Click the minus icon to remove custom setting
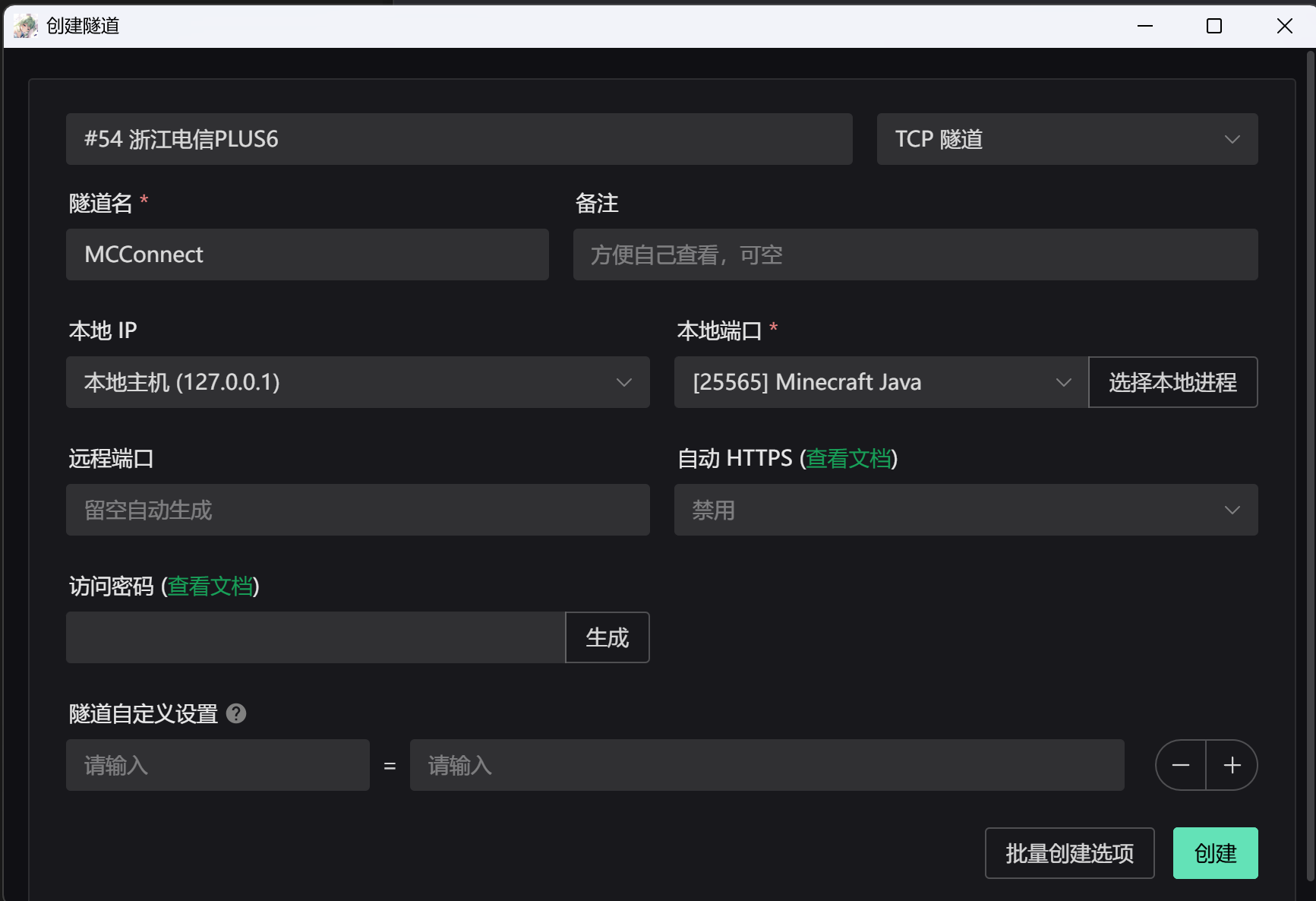The image size is (1316, 901). tap(1181, 765)
